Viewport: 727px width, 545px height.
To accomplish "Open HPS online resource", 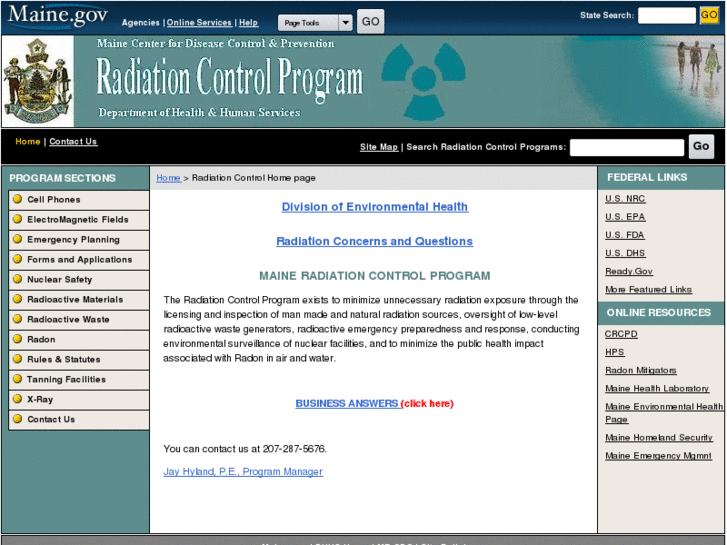I will 615,352.
